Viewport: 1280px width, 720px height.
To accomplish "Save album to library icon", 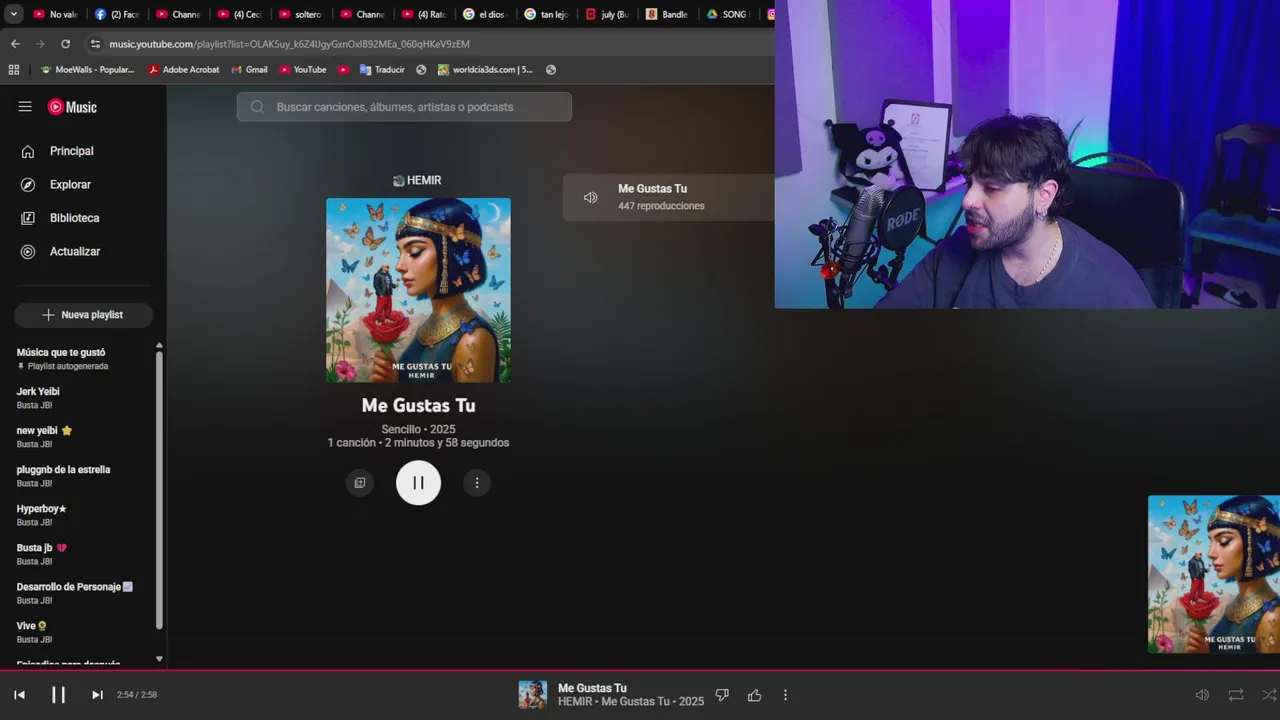I will 360,483.
